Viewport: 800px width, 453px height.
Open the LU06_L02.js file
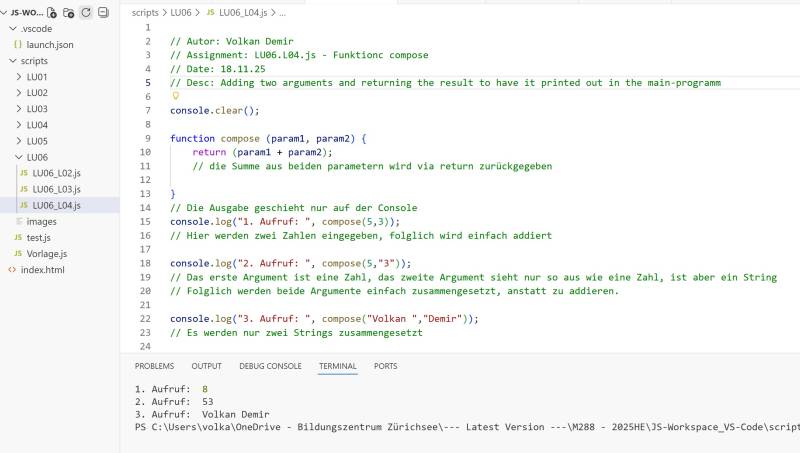(x=56, y=173)
